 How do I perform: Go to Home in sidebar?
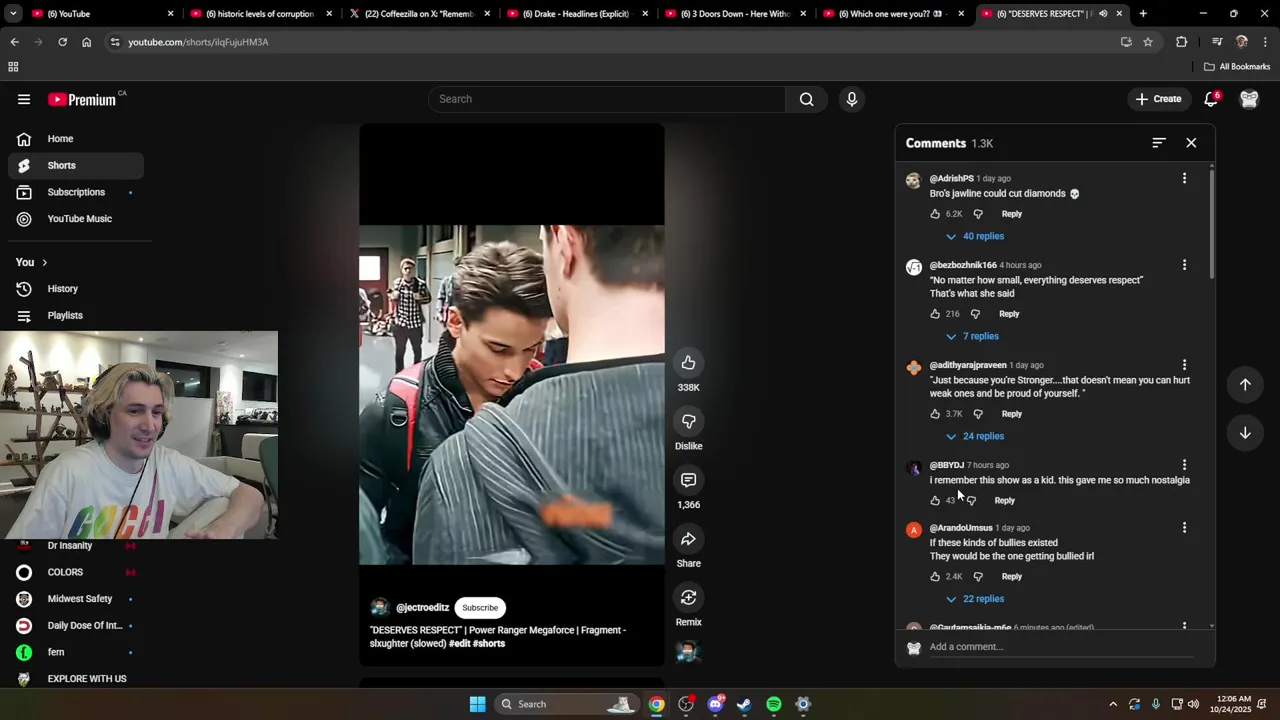76,139
